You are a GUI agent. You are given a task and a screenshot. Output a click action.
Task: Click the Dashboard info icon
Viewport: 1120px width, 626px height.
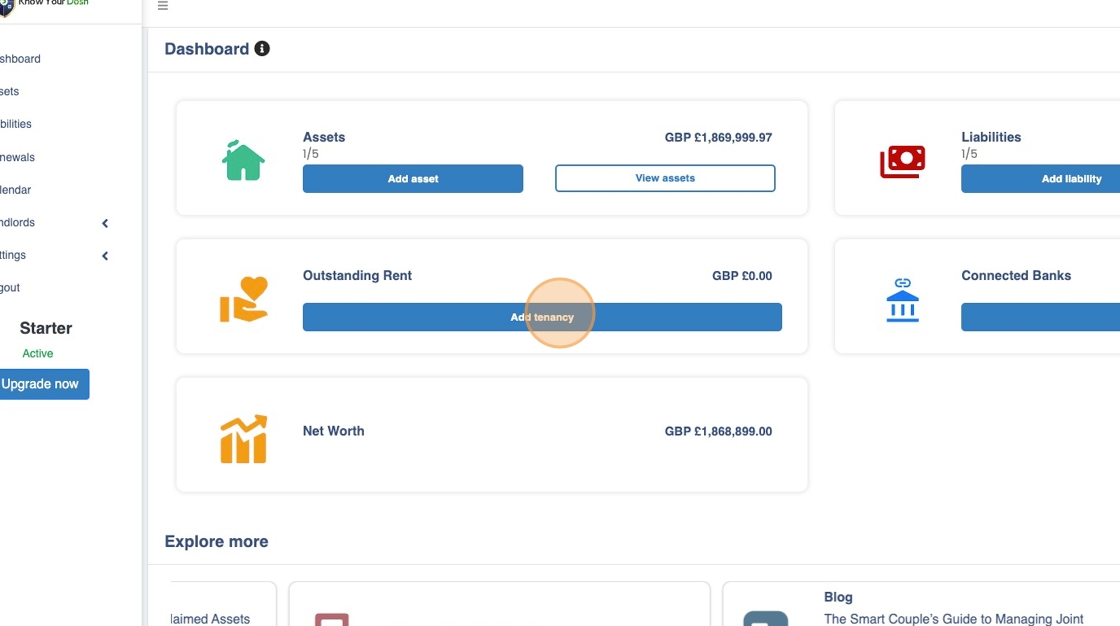point(262,49)
